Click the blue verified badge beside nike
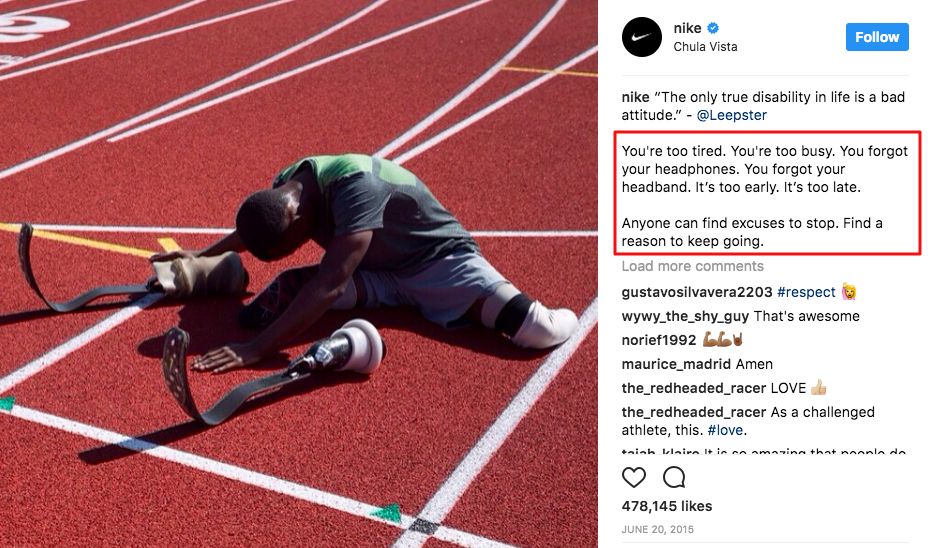 714,28
